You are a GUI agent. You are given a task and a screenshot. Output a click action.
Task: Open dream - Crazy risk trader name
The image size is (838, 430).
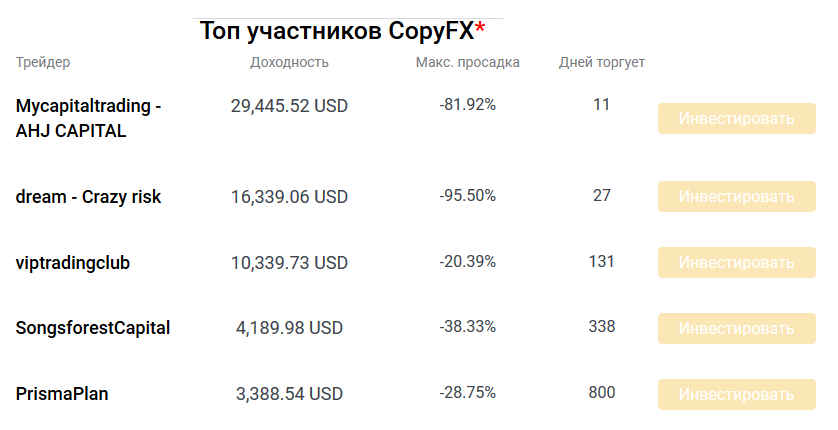[x=89, y=197]
